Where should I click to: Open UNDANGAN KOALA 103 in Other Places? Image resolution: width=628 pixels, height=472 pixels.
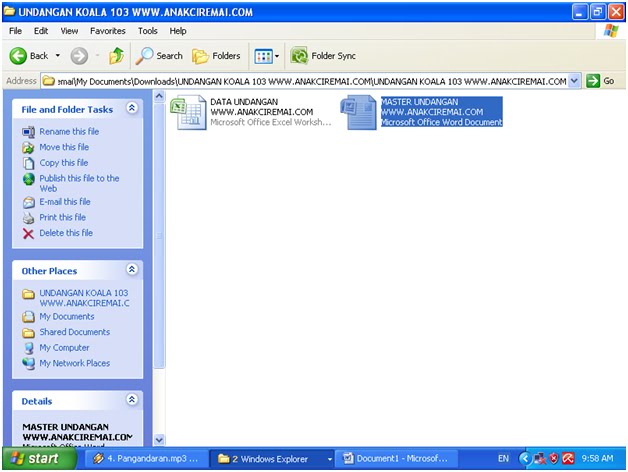coord(84,298)
